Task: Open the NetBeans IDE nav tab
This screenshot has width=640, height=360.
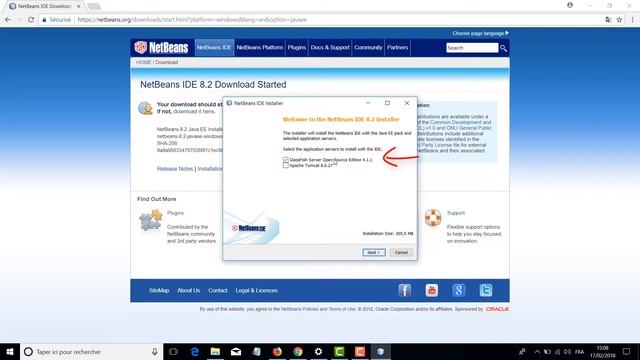Action: coord(214,47)
